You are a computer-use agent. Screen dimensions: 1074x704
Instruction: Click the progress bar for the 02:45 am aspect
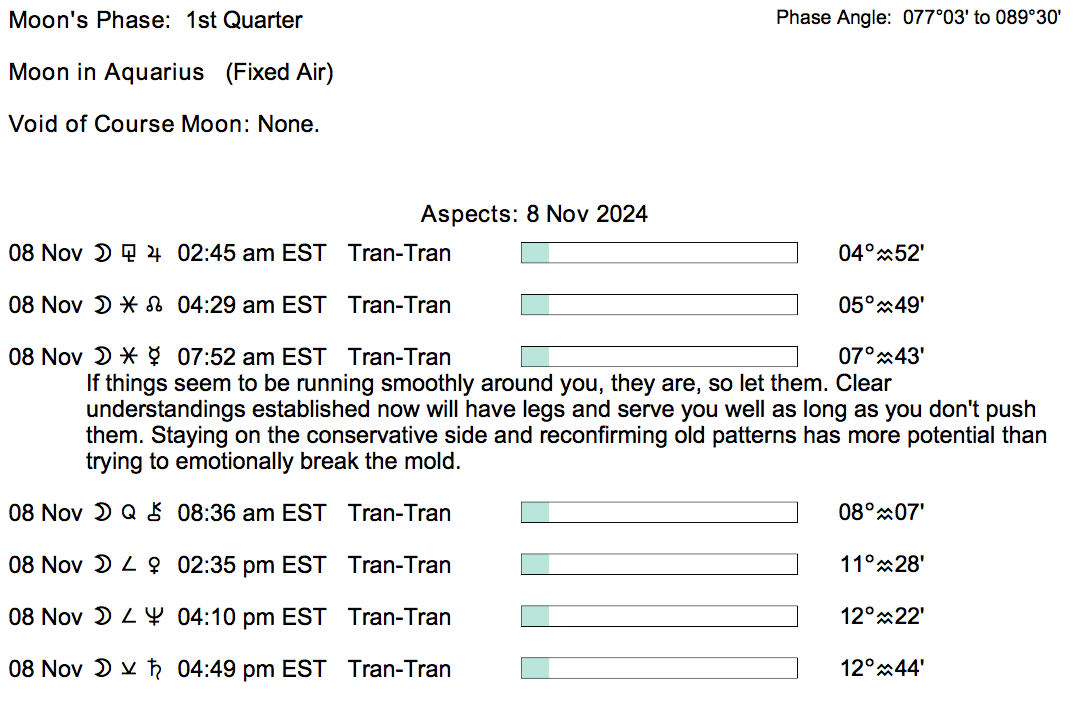(x=659, y=253)
